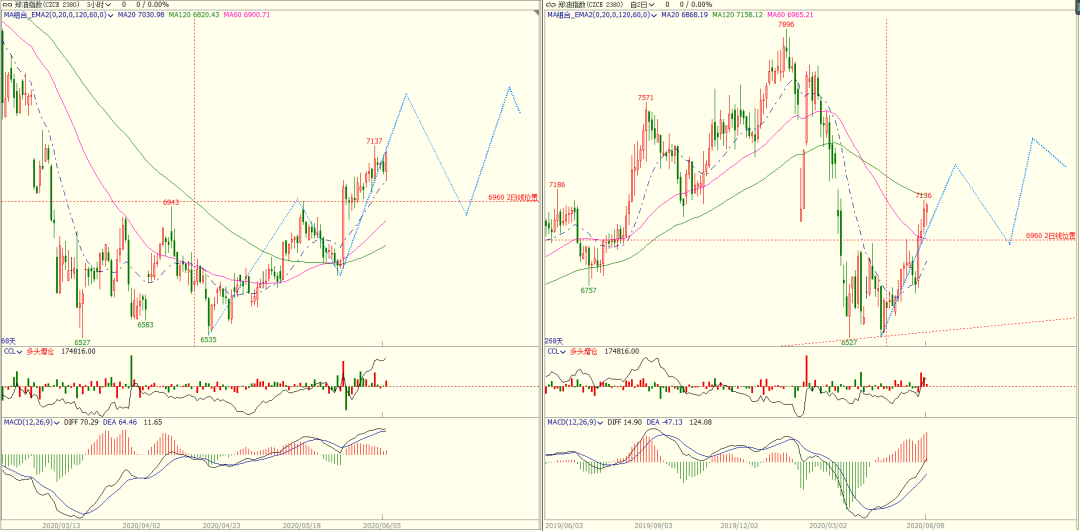Click the 2020/06/05 date on left axis

(x=383, y=525)
